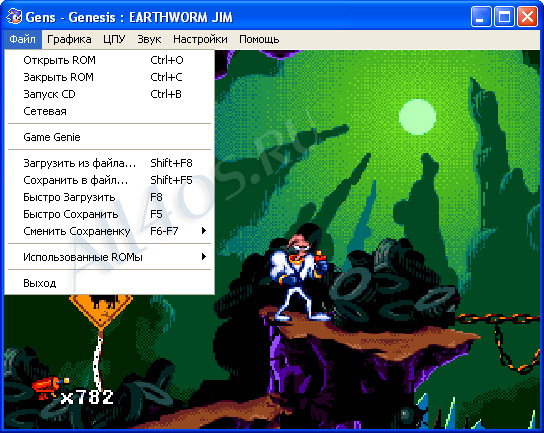Choose Выход to exit Gens
Screen dimensions: 544x433
coord(109,283)
